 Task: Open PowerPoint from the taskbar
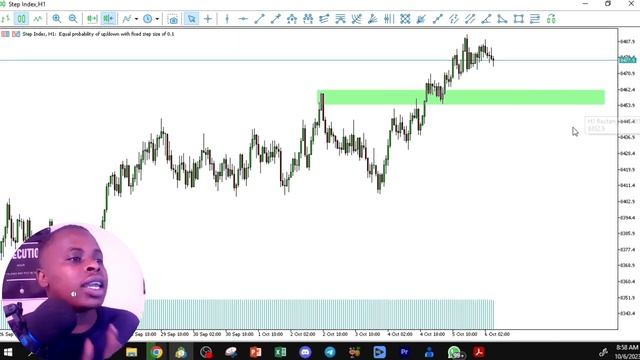click(x=256, y=352)
